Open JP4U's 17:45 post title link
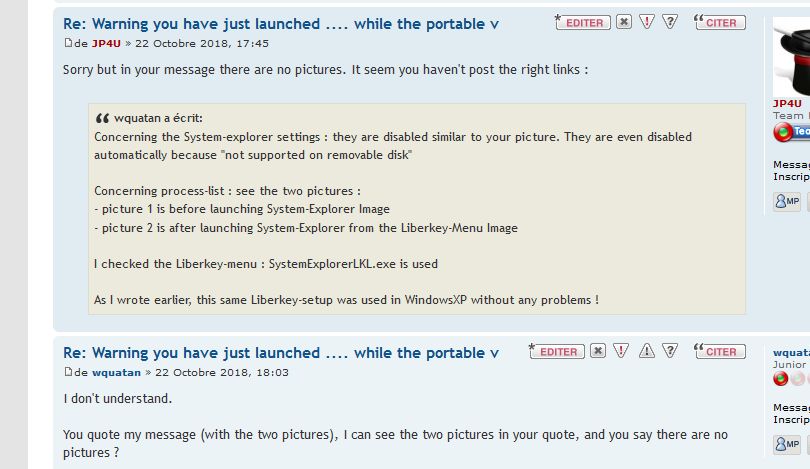Image resolution: width=810 pixels, height=469 pixels. (281, 24)
